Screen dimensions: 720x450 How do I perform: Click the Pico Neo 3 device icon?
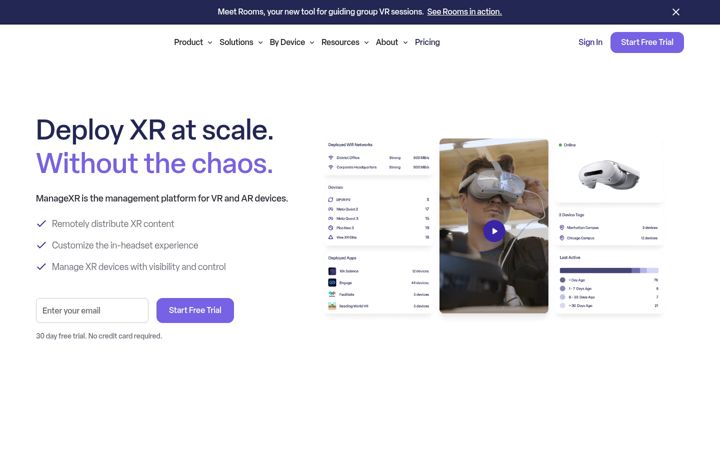click(x=331, y=228)
